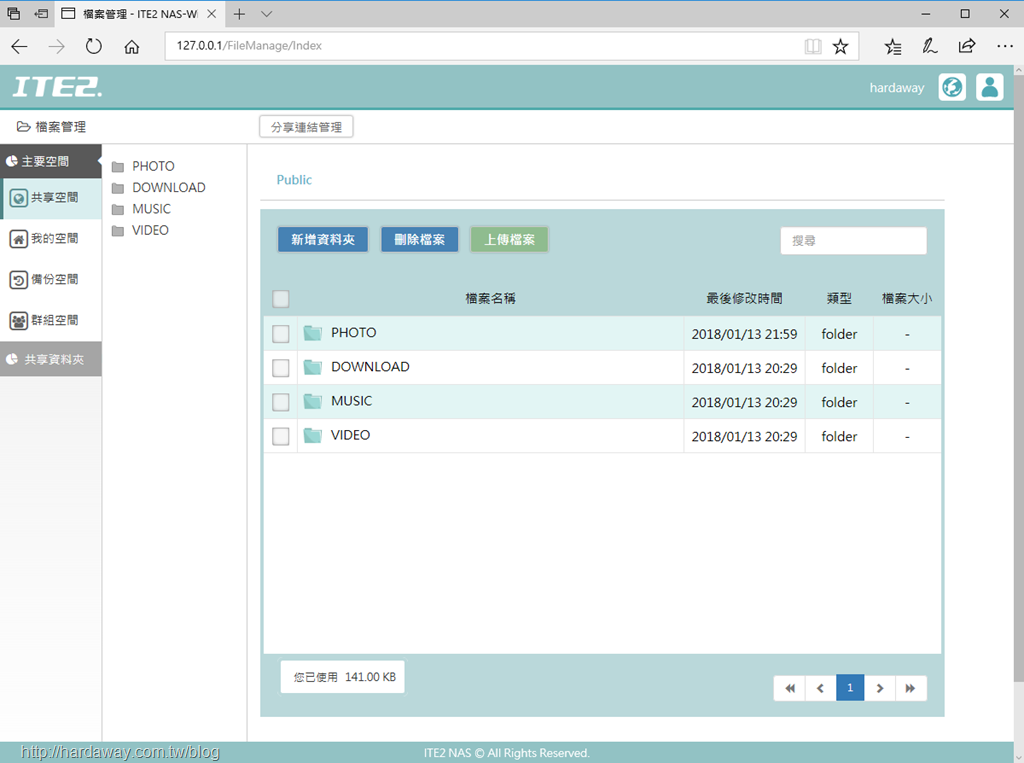1024x763 pixels.
Task: Go to first page pagination button
Action: [790, 688]
